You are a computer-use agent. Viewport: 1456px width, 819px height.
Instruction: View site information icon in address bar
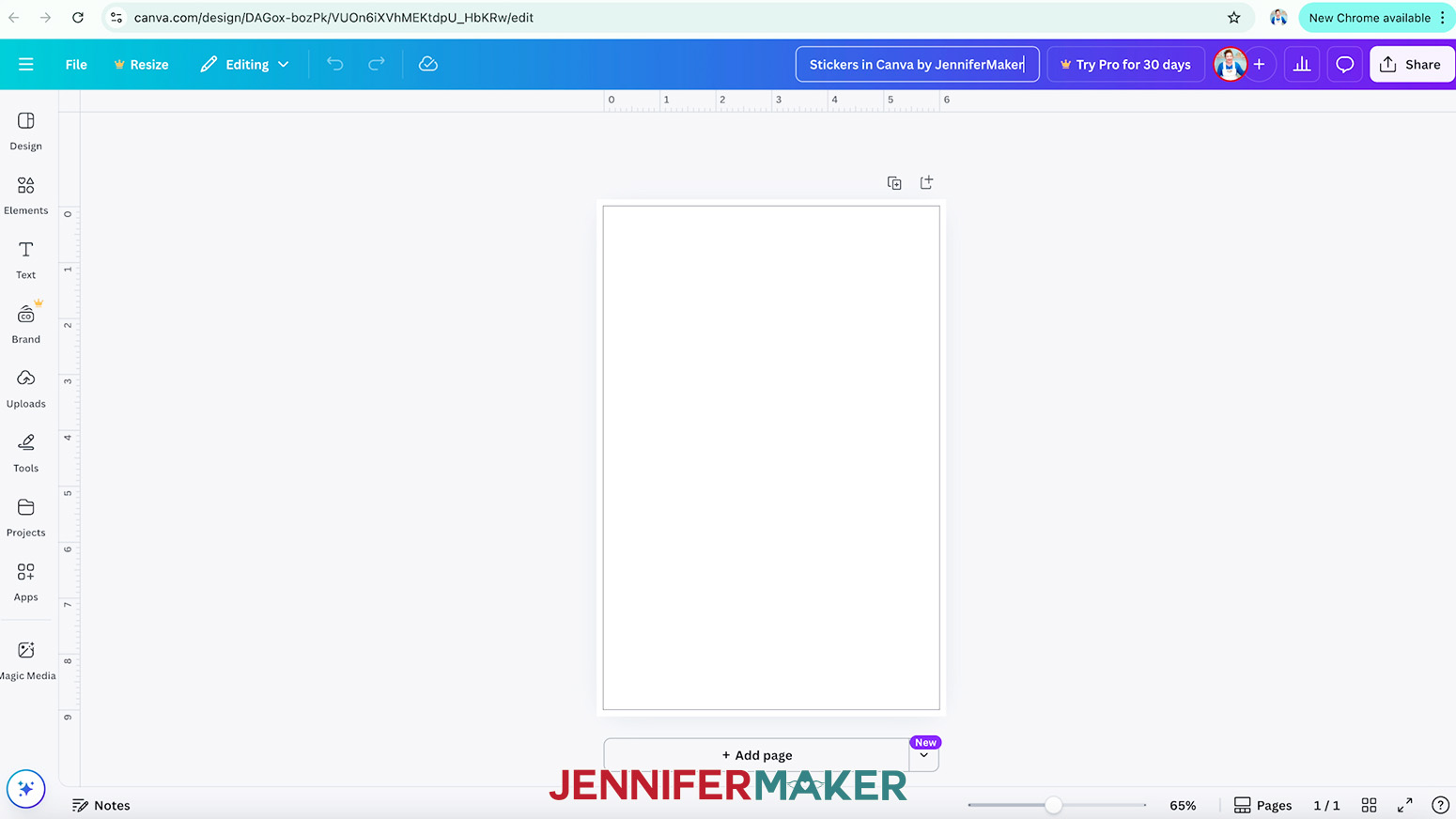pyautogui.click(x=116, y=17)
